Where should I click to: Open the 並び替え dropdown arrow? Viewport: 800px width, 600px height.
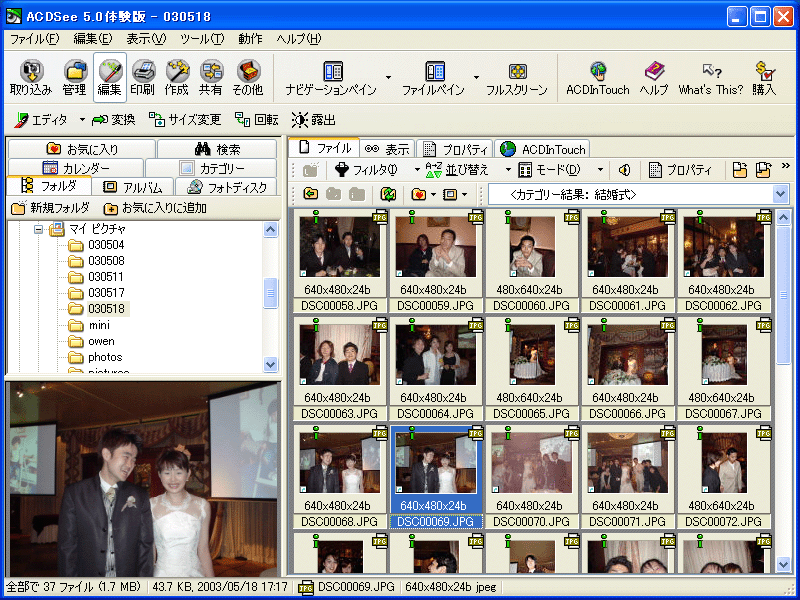click(508, 170)
